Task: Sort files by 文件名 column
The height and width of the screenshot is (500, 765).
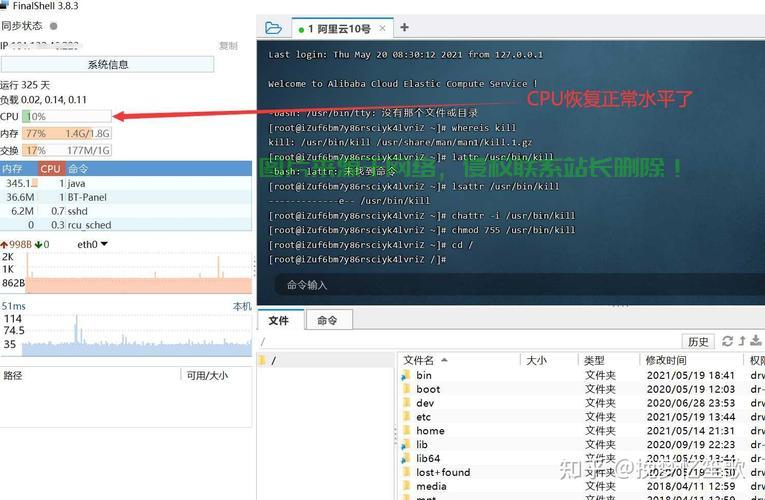Action: click(461, 360)
